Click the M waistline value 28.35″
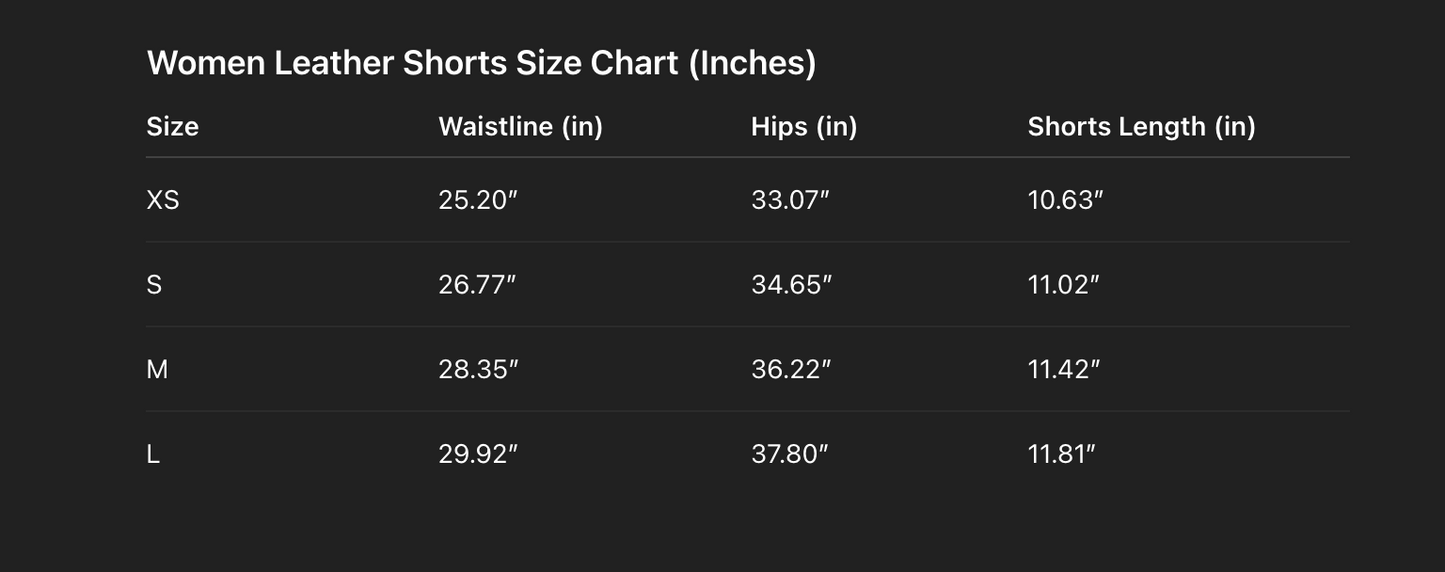Screen dimensions: 1445x572 [x=478, y=370]
